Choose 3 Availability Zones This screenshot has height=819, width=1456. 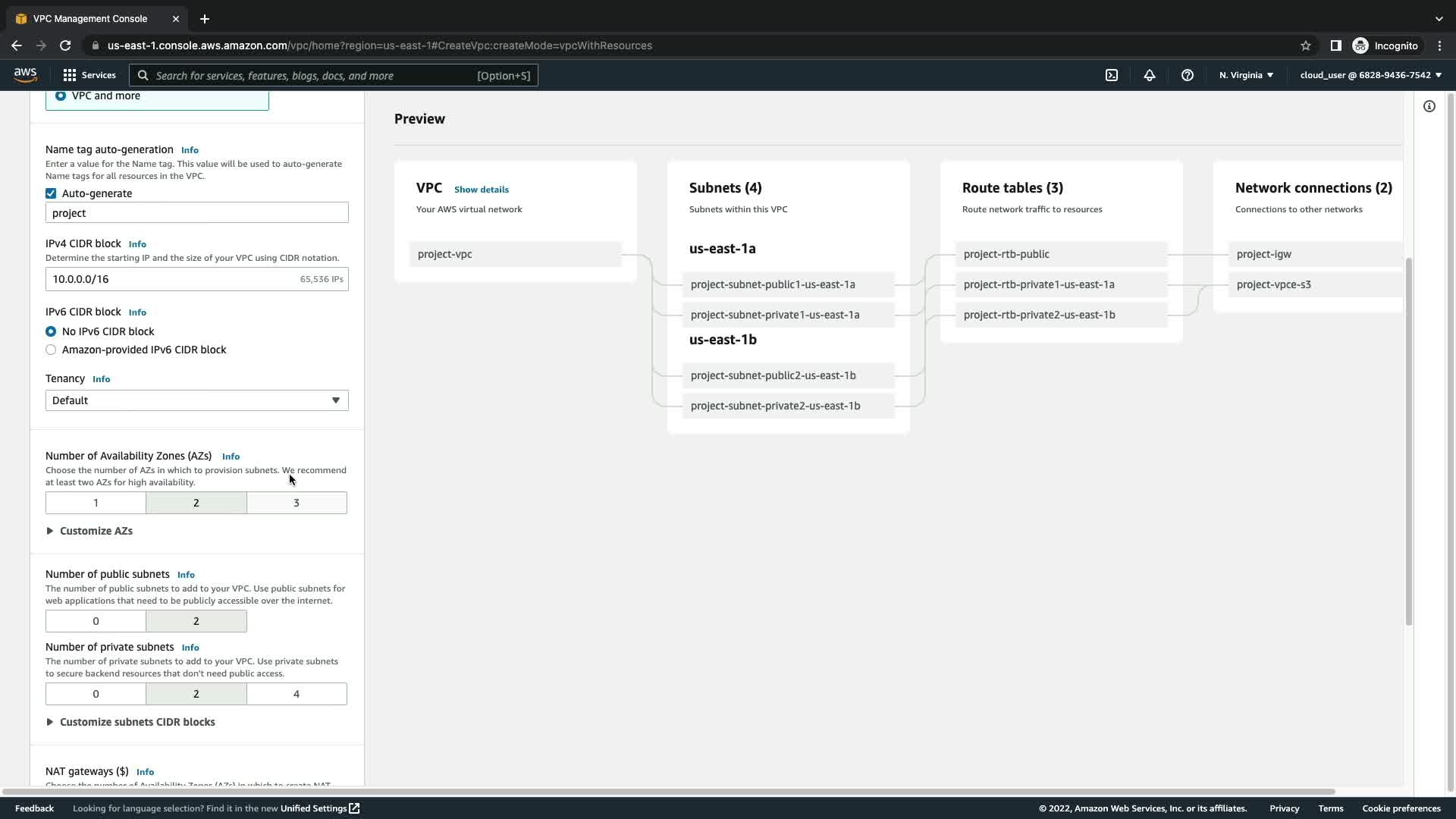(297, 503)
